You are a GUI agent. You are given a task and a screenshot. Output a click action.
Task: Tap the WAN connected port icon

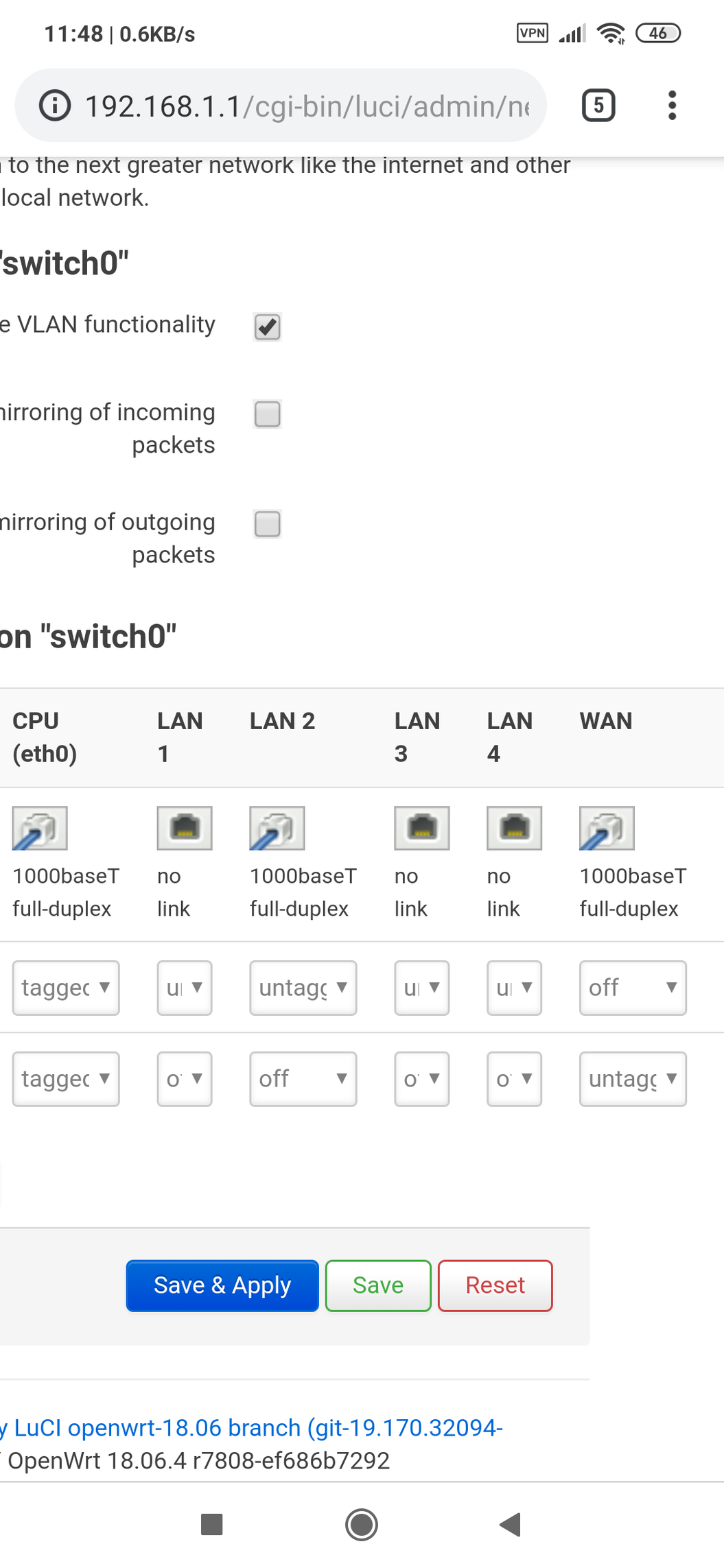pos(607,828)
